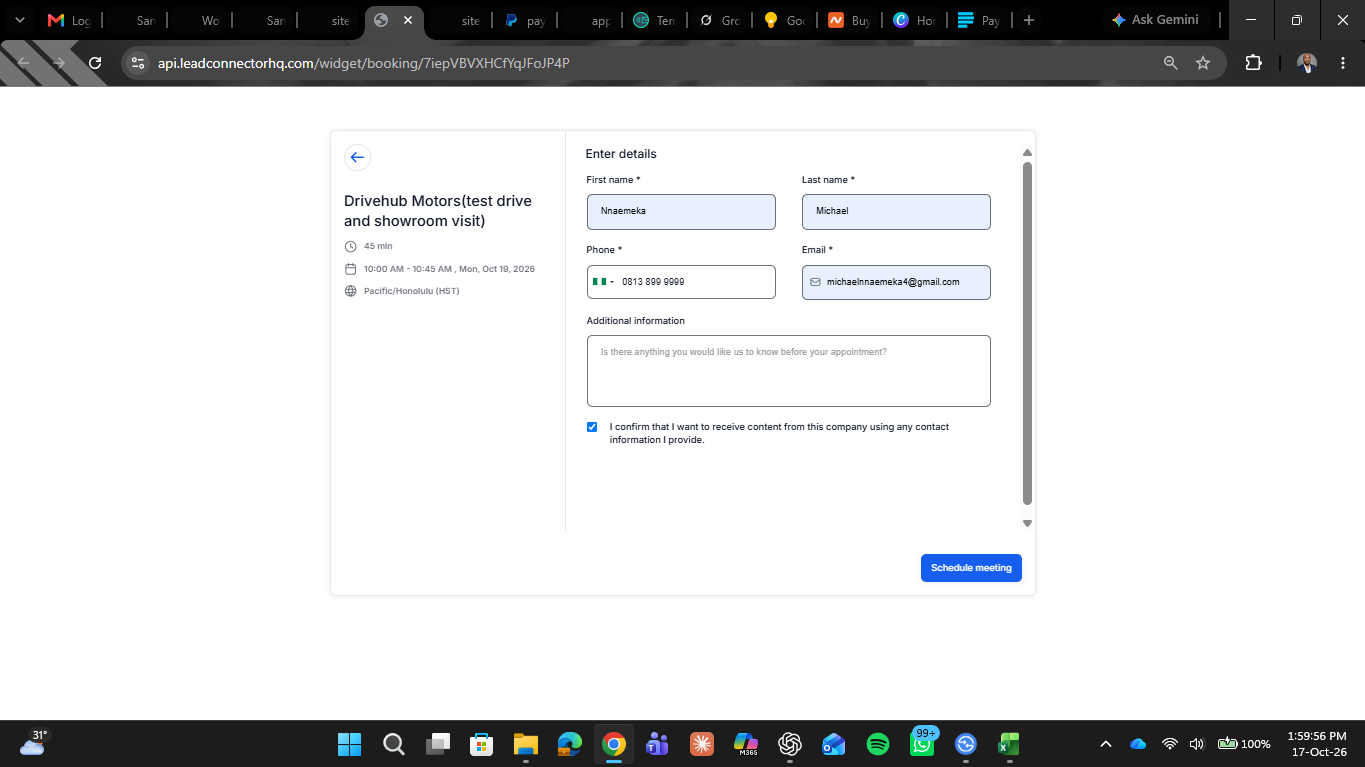Image resolution: width=1365 pixels, height=767 pixels.
Task: Switch to the Goo lightbulb tab
Action: click(x=784, y=20)
